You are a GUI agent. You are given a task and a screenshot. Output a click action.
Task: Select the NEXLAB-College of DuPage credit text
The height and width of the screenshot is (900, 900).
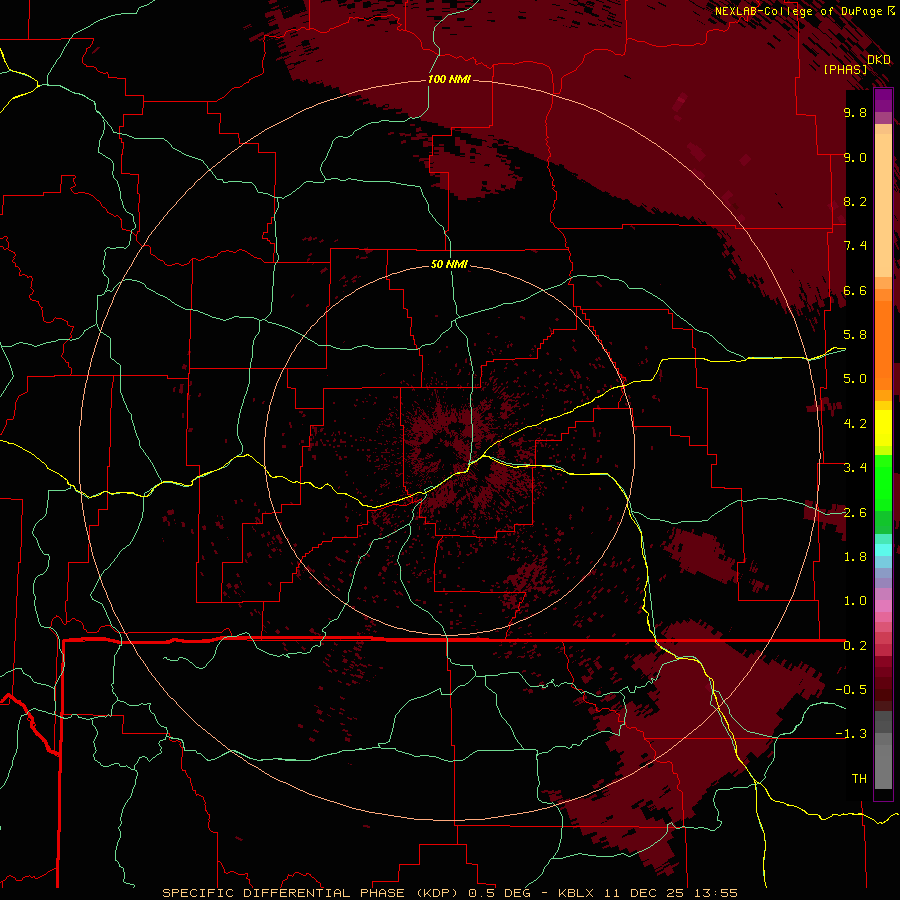point(798,11)
